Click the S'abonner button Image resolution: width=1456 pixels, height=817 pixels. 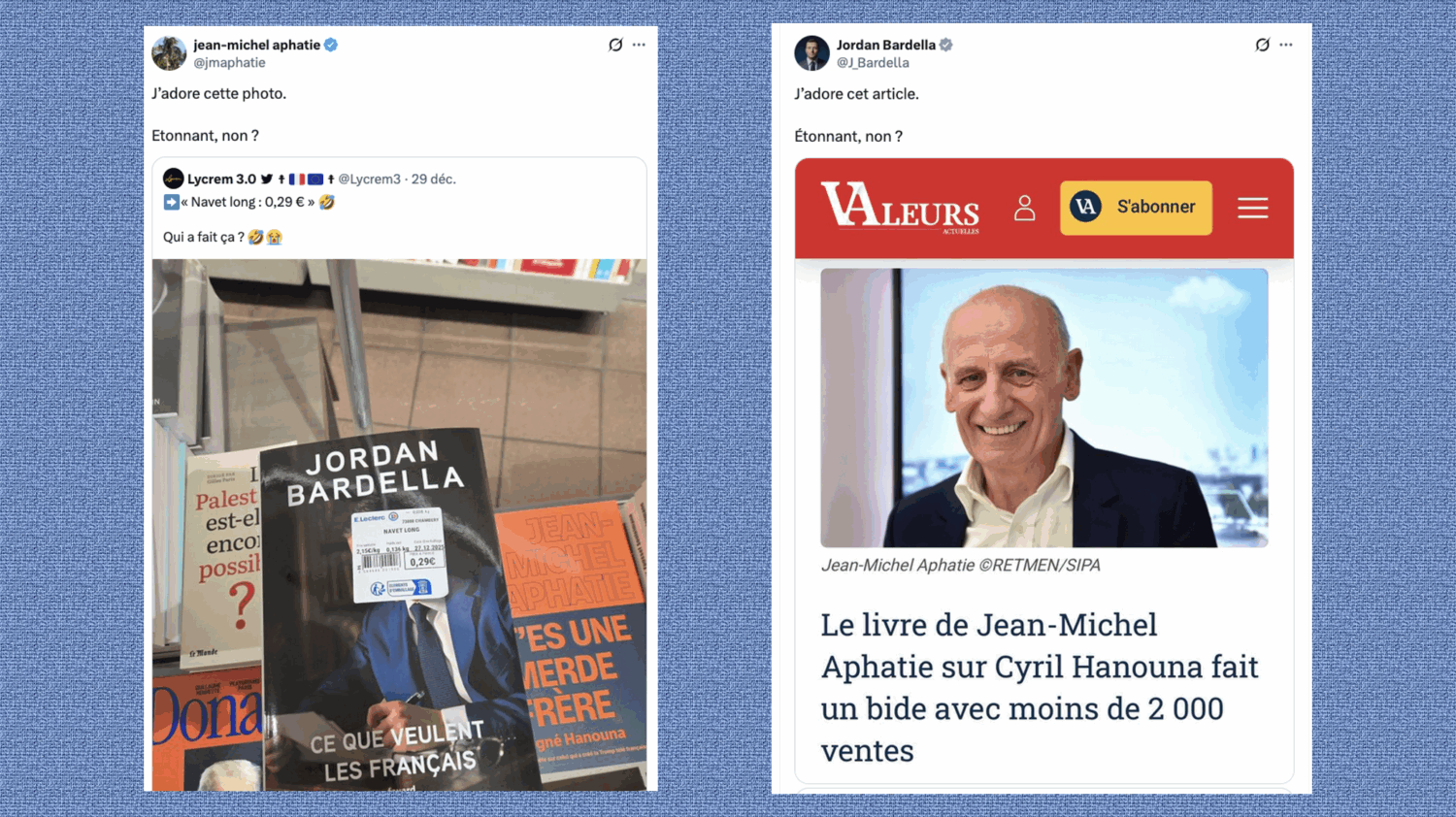1136,208
